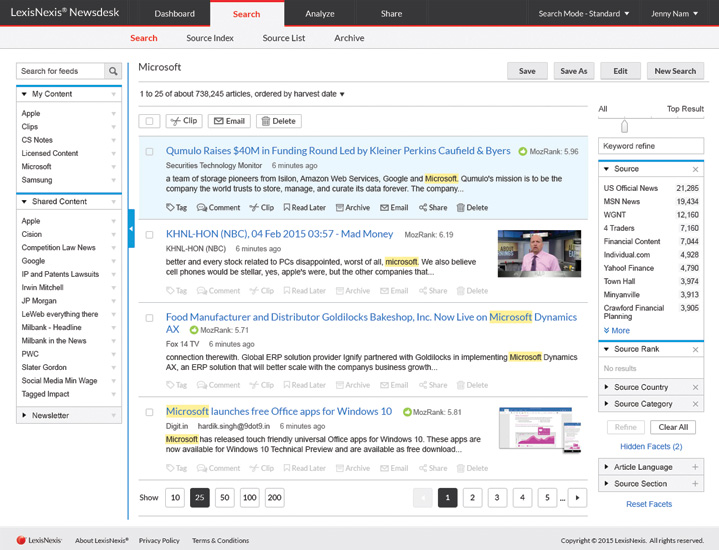Open the Source Index subtab
This screenshot has width=719, height=550.
(x=210, y=38)
